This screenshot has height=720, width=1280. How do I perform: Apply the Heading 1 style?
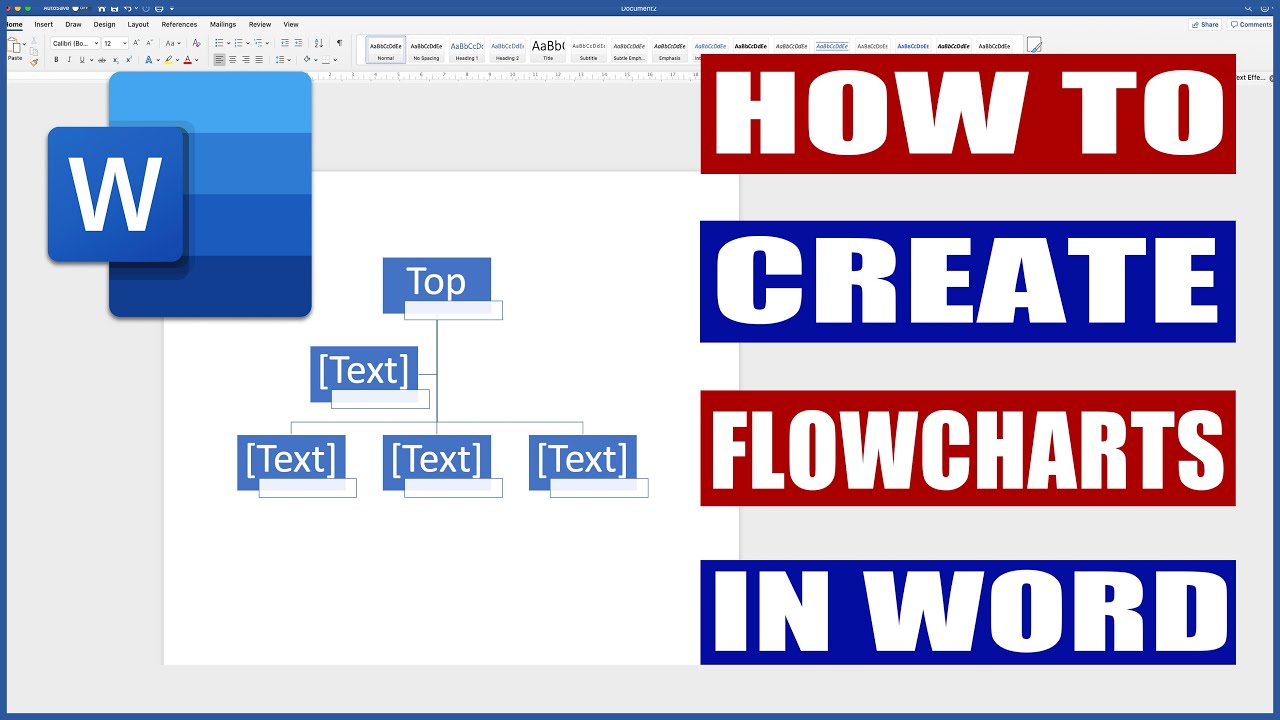pyautogui.click(x=467, y=50)
